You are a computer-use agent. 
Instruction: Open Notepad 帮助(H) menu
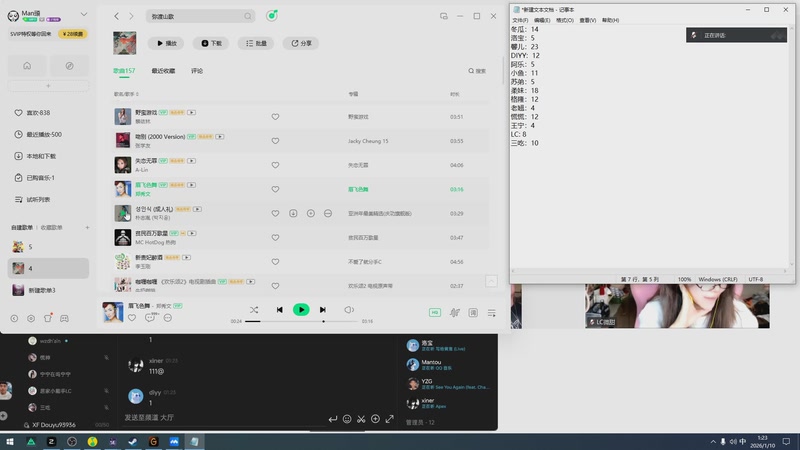(x=610, y=20)
